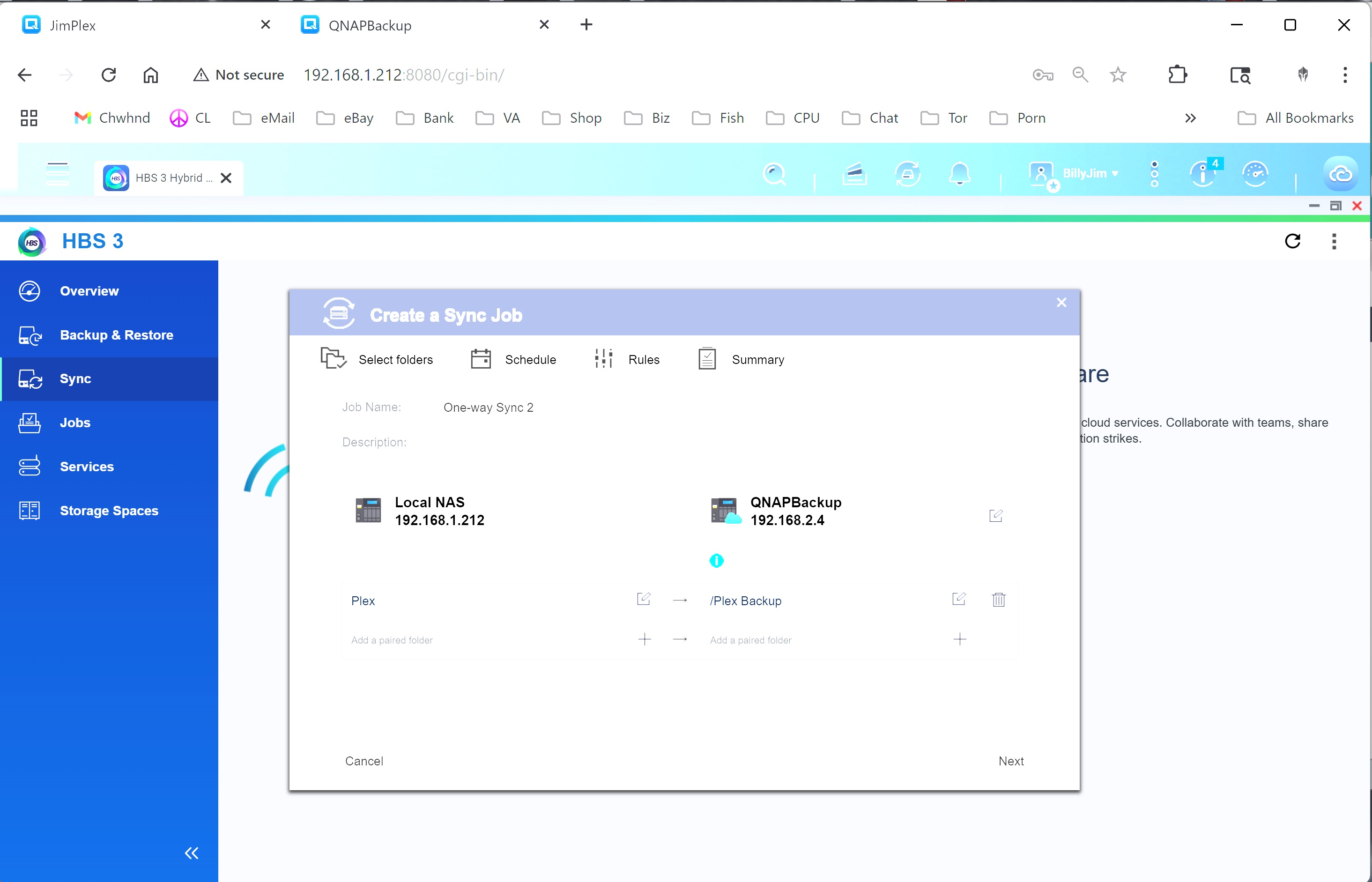
Task: Select Sync in the sidebar
Action: [109, 378]
